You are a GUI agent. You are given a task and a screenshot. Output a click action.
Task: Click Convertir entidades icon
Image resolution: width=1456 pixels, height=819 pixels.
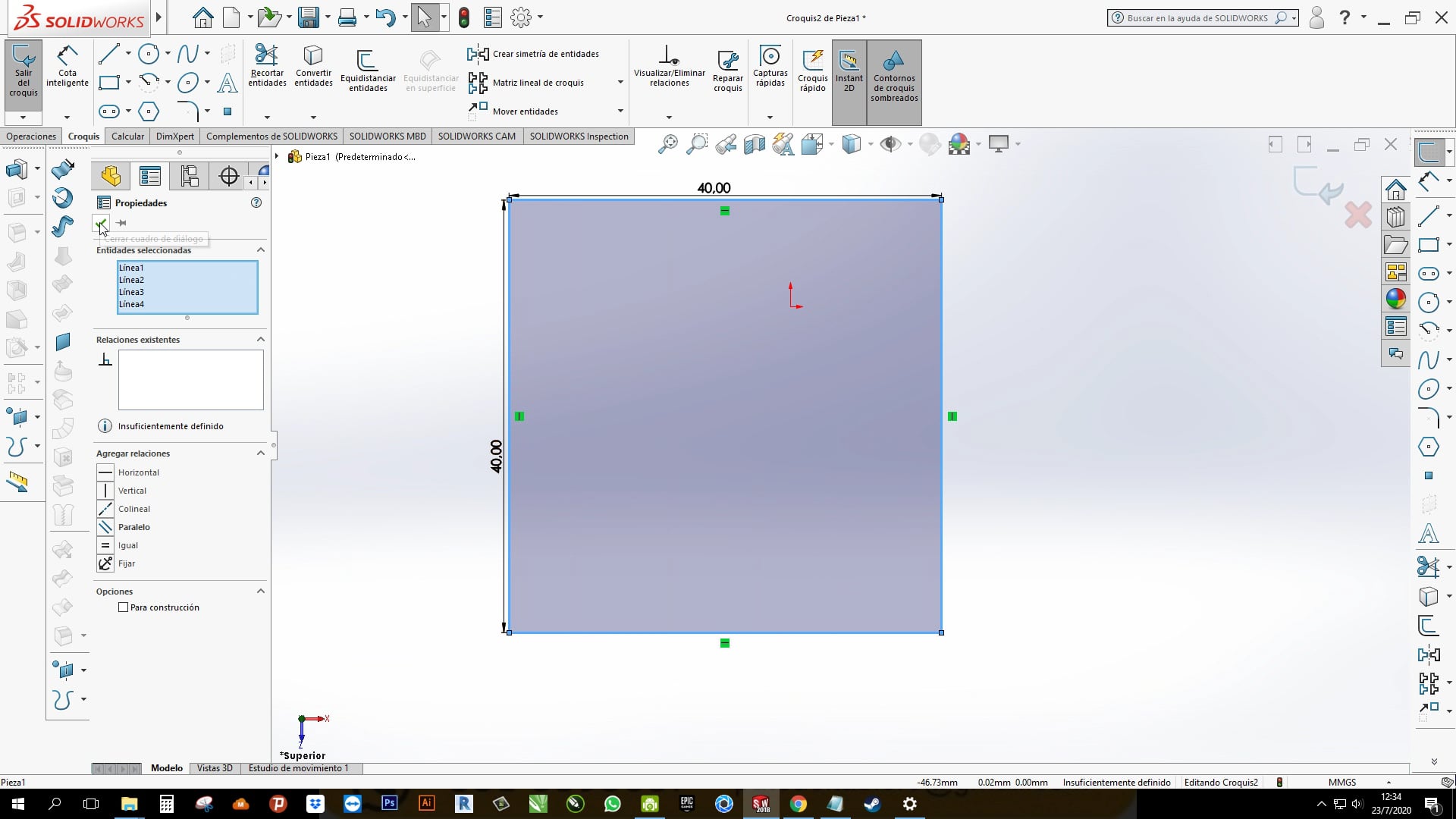click(314, 67)
